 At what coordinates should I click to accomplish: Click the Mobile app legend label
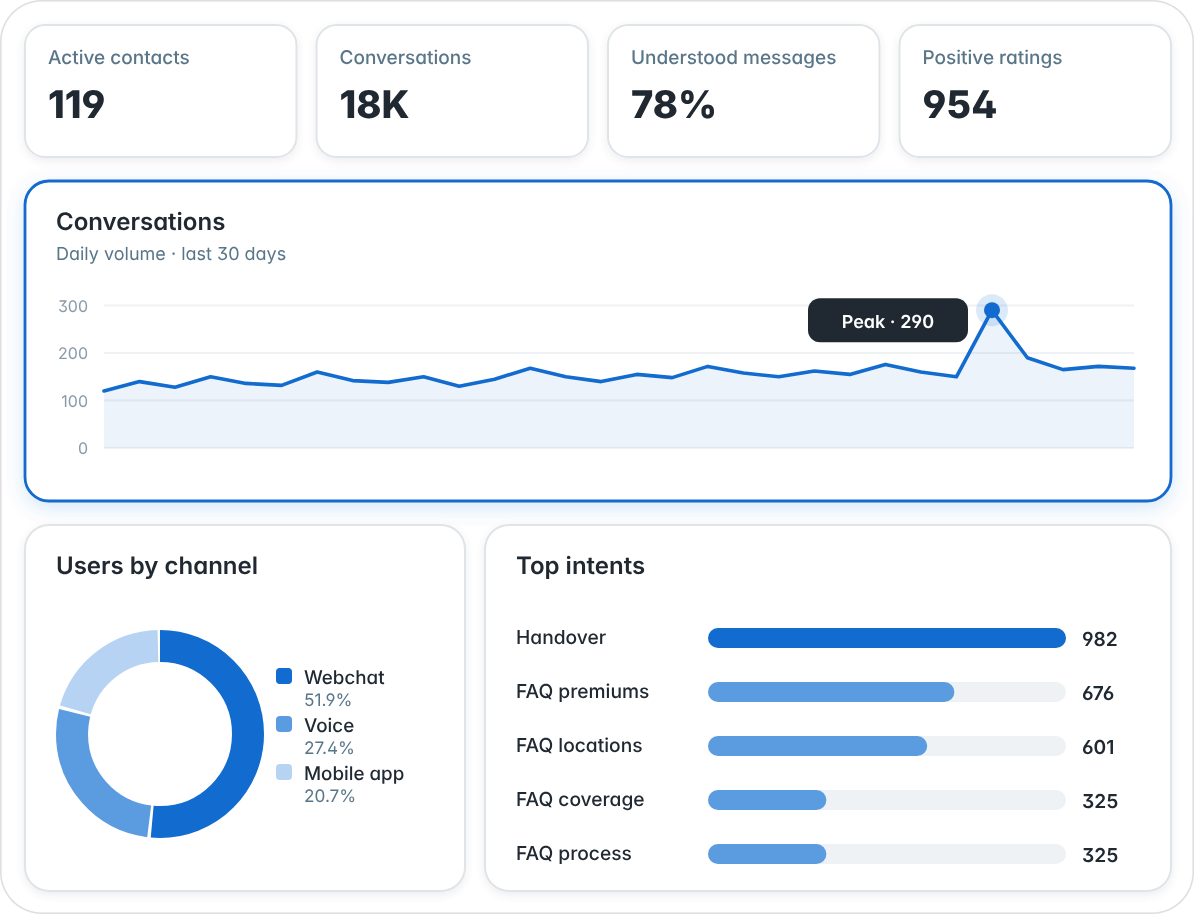354,774
